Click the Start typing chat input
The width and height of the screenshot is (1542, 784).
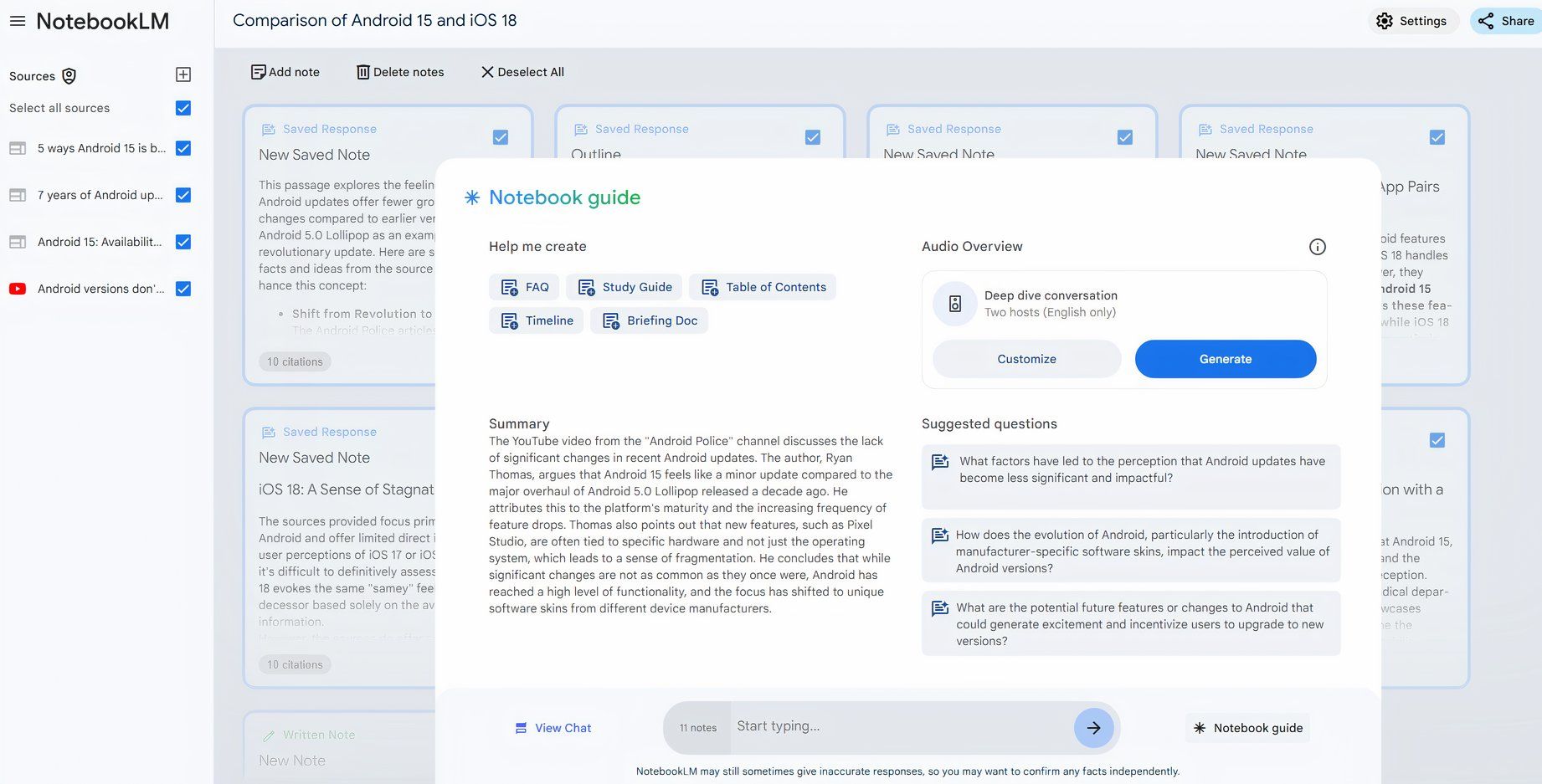pos(900,726)
